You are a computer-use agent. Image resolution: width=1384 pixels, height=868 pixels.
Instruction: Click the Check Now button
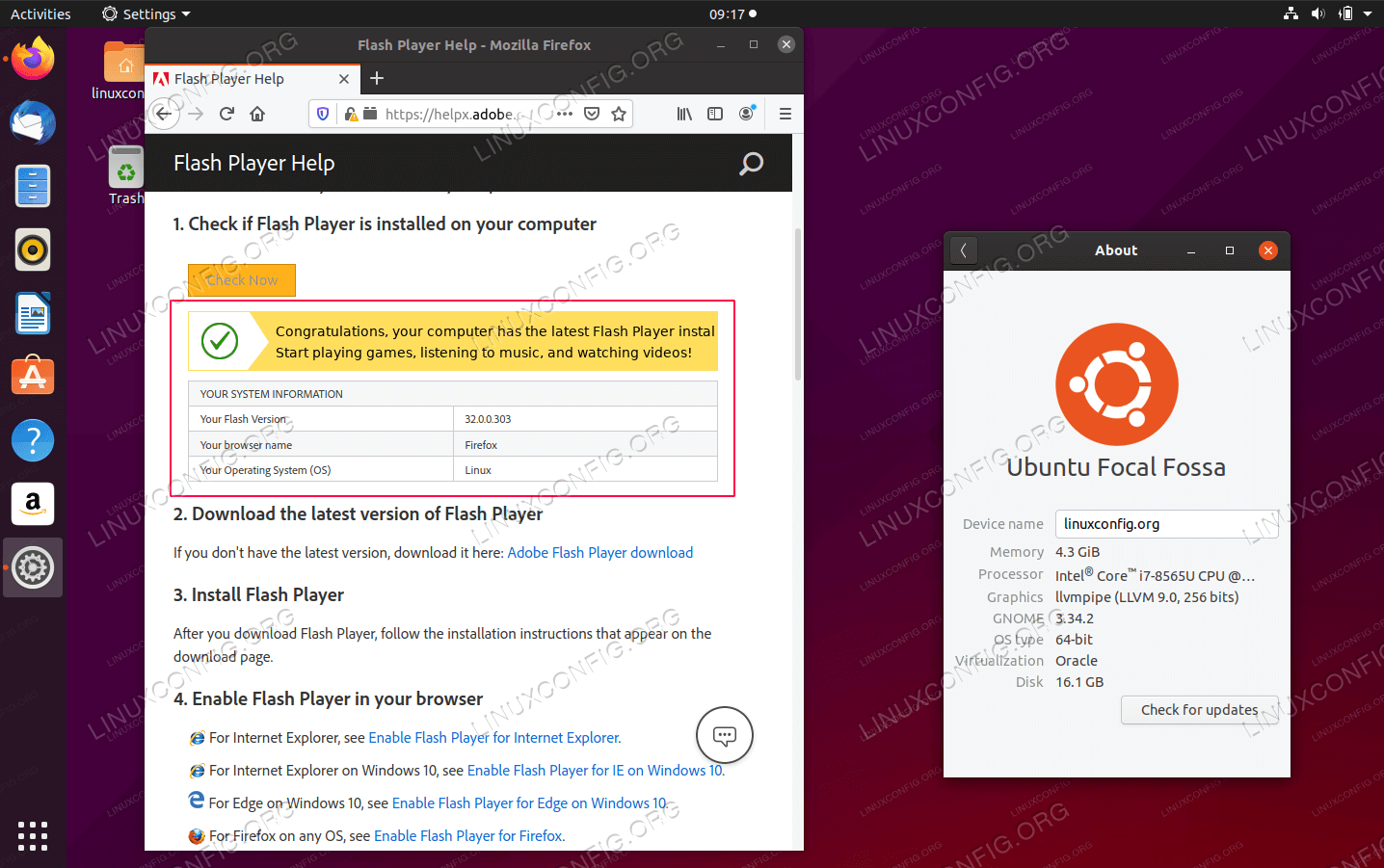pos(242,279)
